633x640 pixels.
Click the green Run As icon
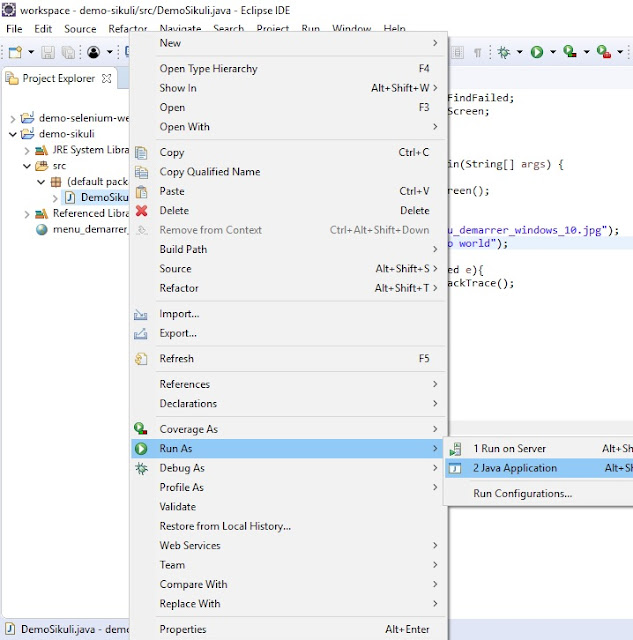pos(141,449)
